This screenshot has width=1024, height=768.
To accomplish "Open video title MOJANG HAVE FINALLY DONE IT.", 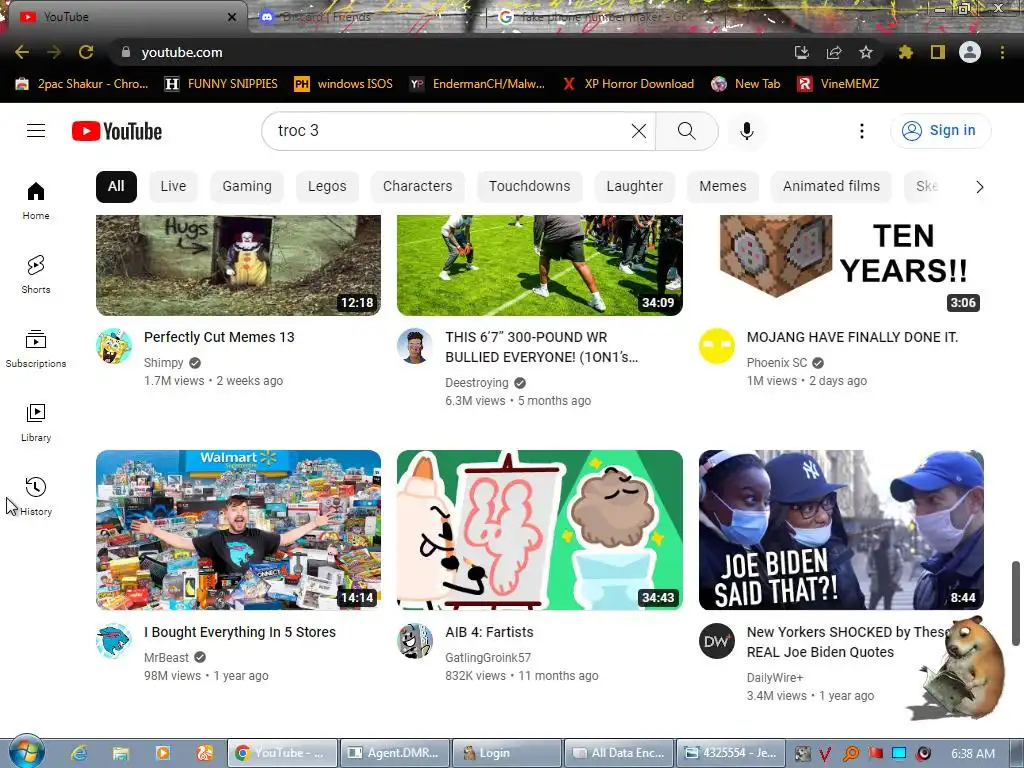I will tap(852, 338).
